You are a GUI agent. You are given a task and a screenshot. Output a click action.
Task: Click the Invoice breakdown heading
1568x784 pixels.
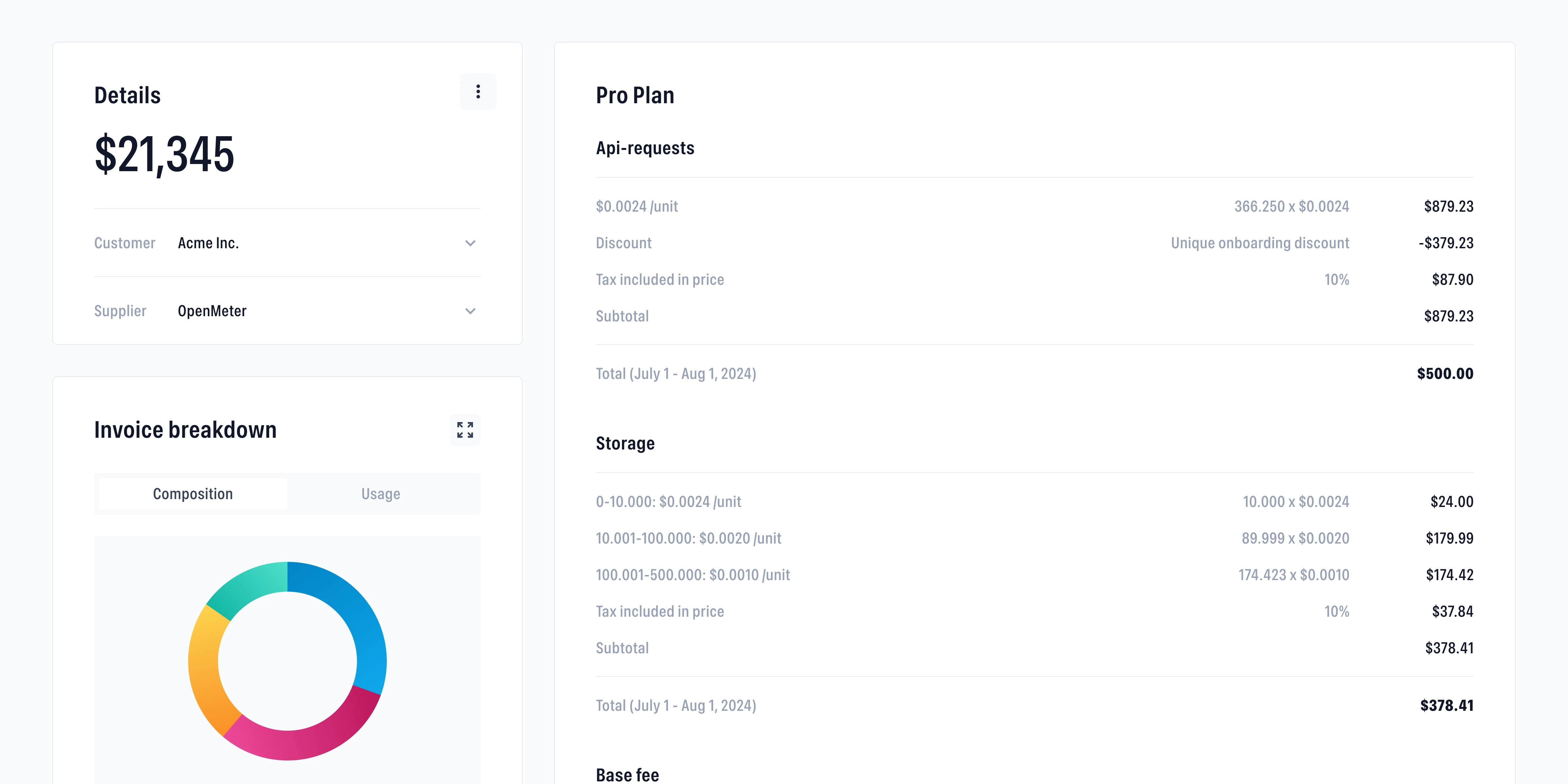185,430
